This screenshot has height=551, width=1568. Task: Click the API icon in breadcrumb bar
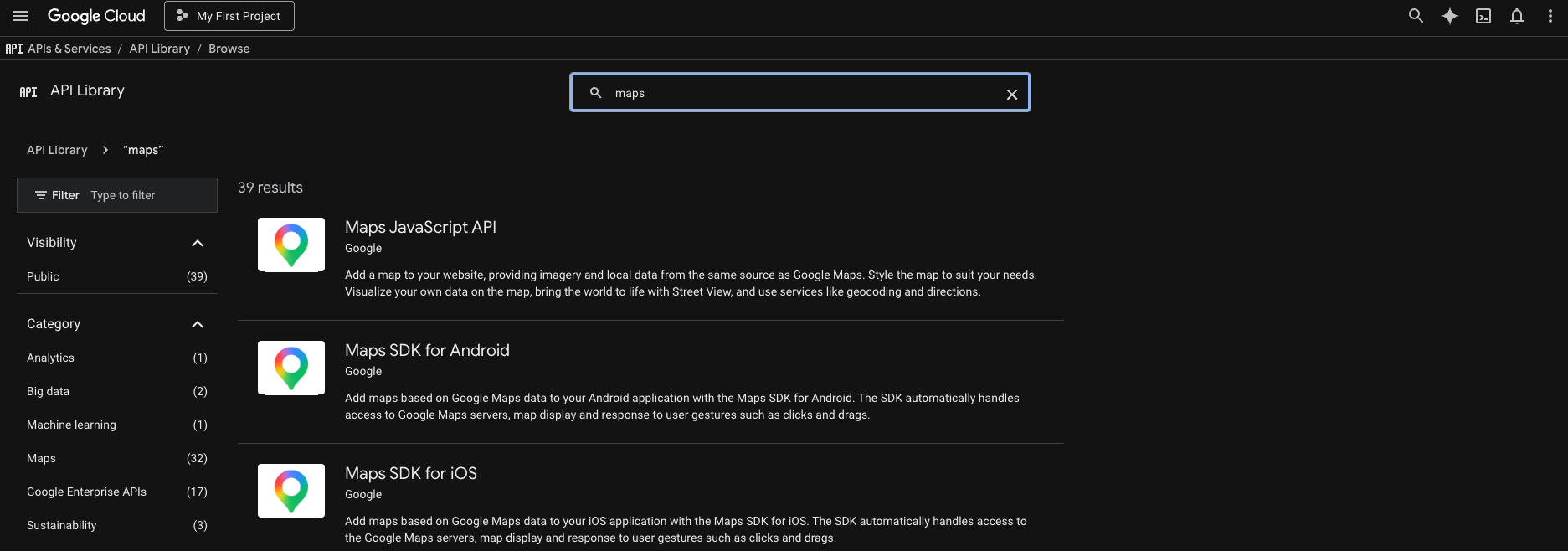click(x=14, y=49)
